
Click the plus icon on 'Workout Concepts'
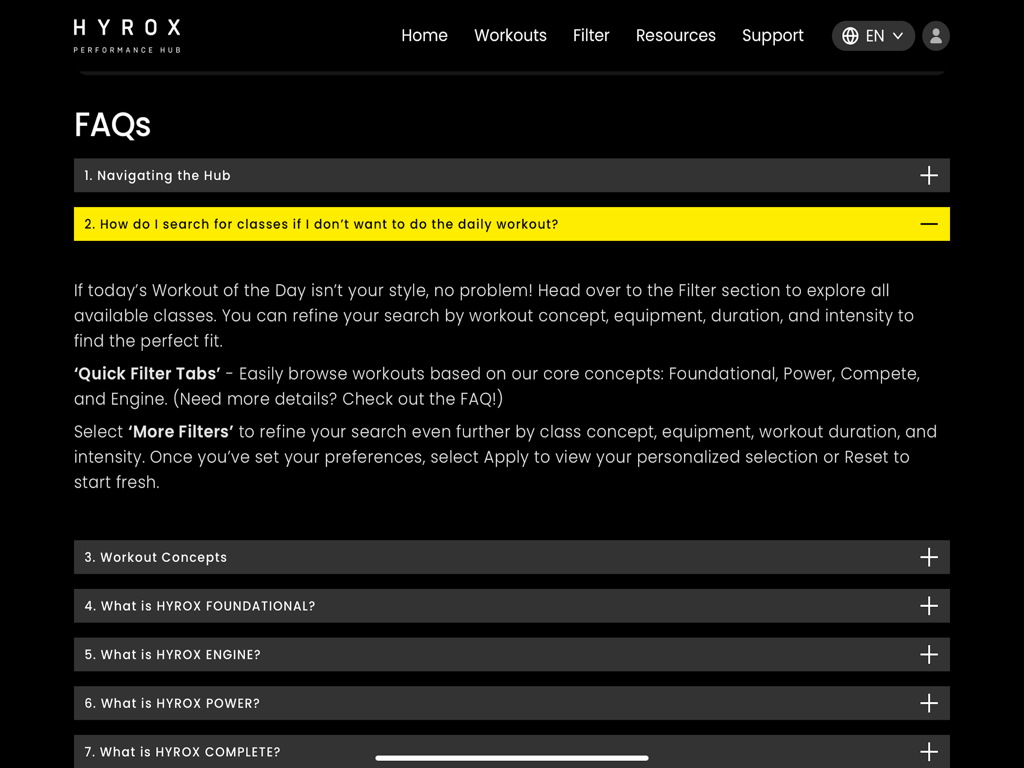[929, 557]
